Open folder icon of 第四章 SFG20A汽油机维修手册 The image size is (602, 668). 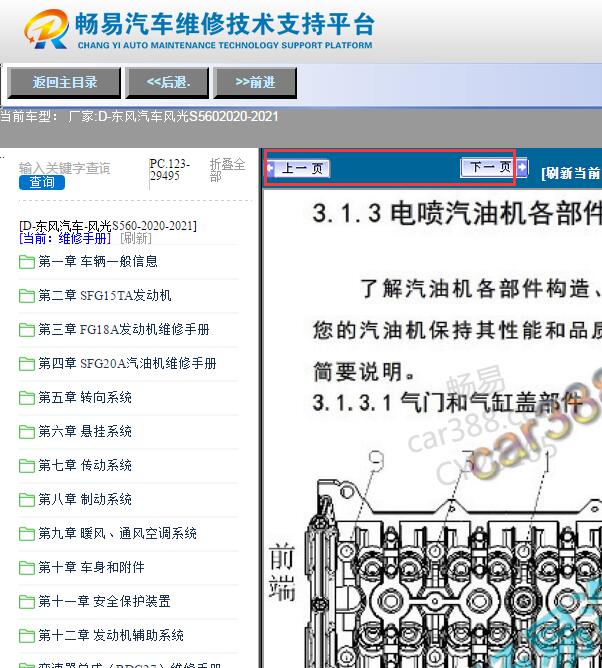click(26, 364)
